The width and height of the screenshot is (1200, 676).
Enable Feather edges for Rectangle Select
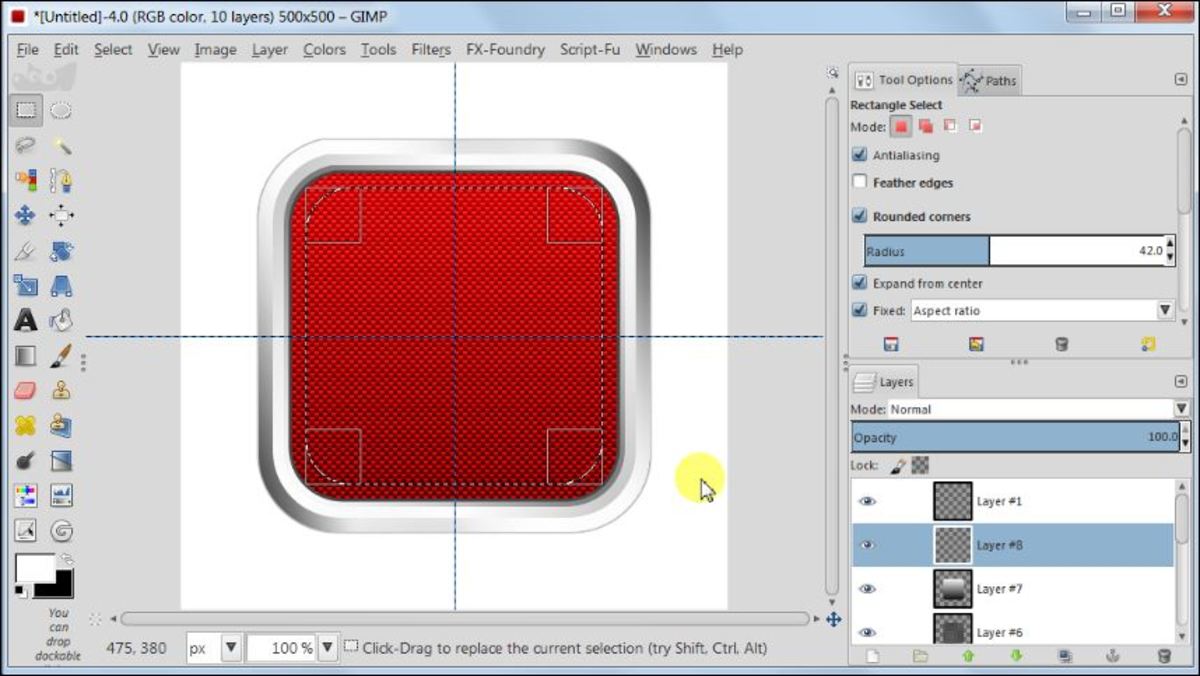(860, 183)
